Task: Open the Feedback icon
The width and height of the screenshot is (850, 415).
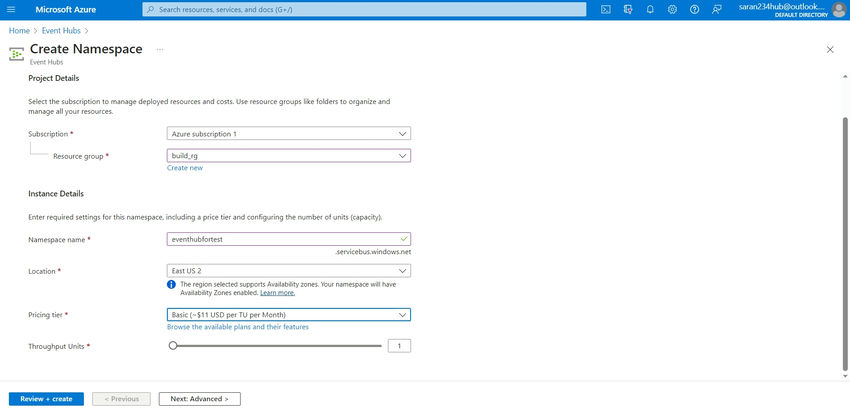Action: [x=717, y=9]
